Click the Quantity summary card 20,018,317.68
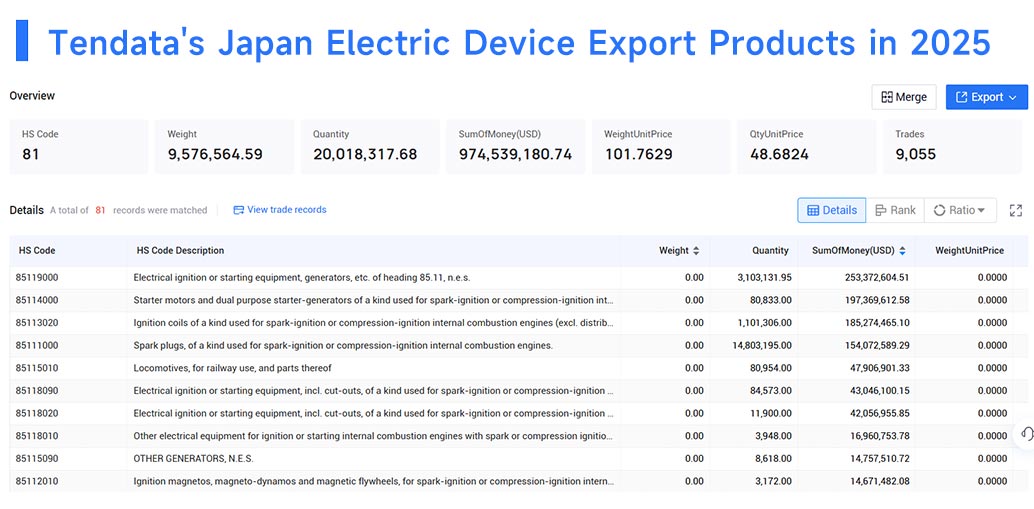1034x509 pixels. click(x=370, y=146)
